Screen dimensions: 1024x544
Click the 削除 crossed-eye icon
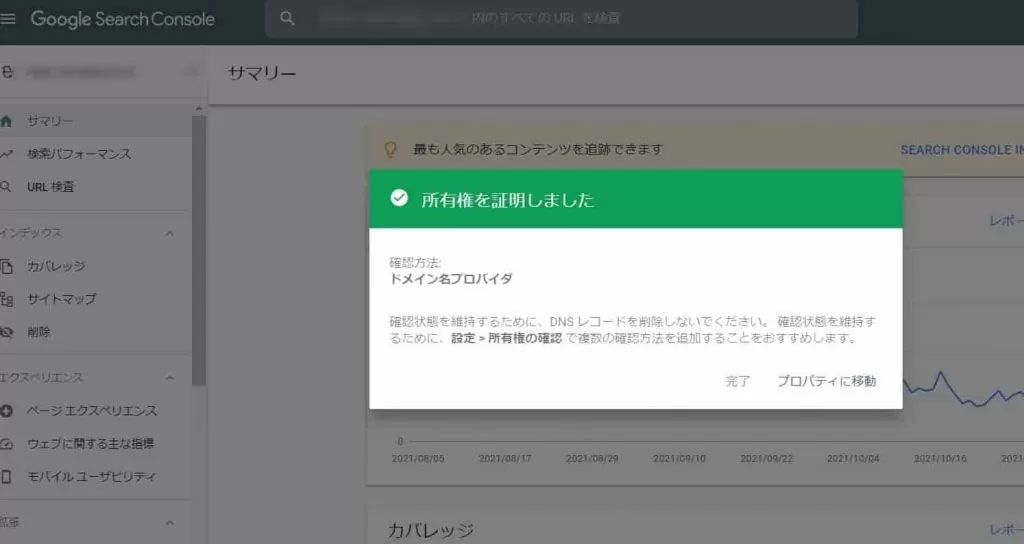[x=7, y=332]
